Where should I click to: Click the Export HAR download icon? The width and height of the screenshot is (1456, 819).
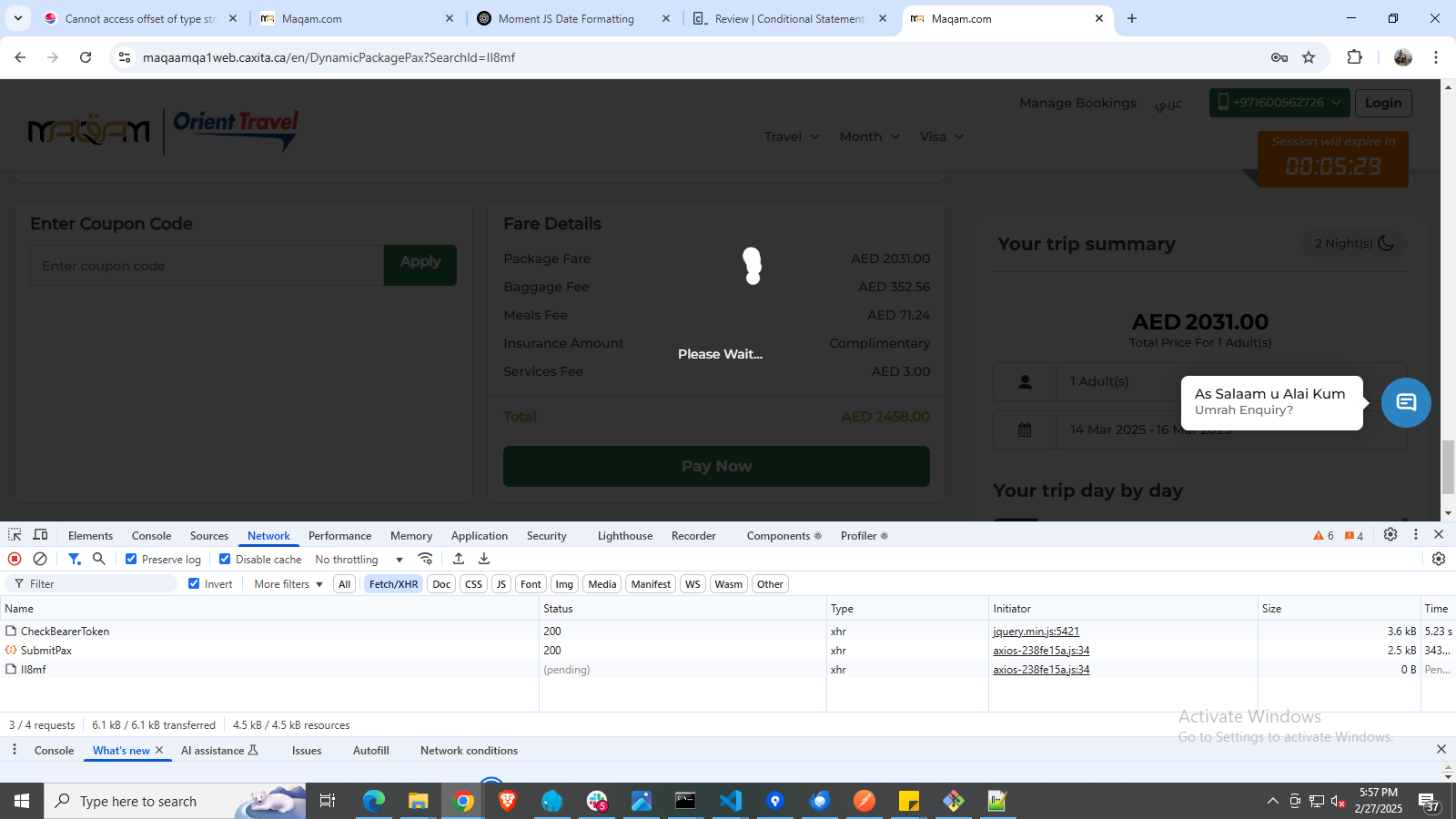(484, 559)
